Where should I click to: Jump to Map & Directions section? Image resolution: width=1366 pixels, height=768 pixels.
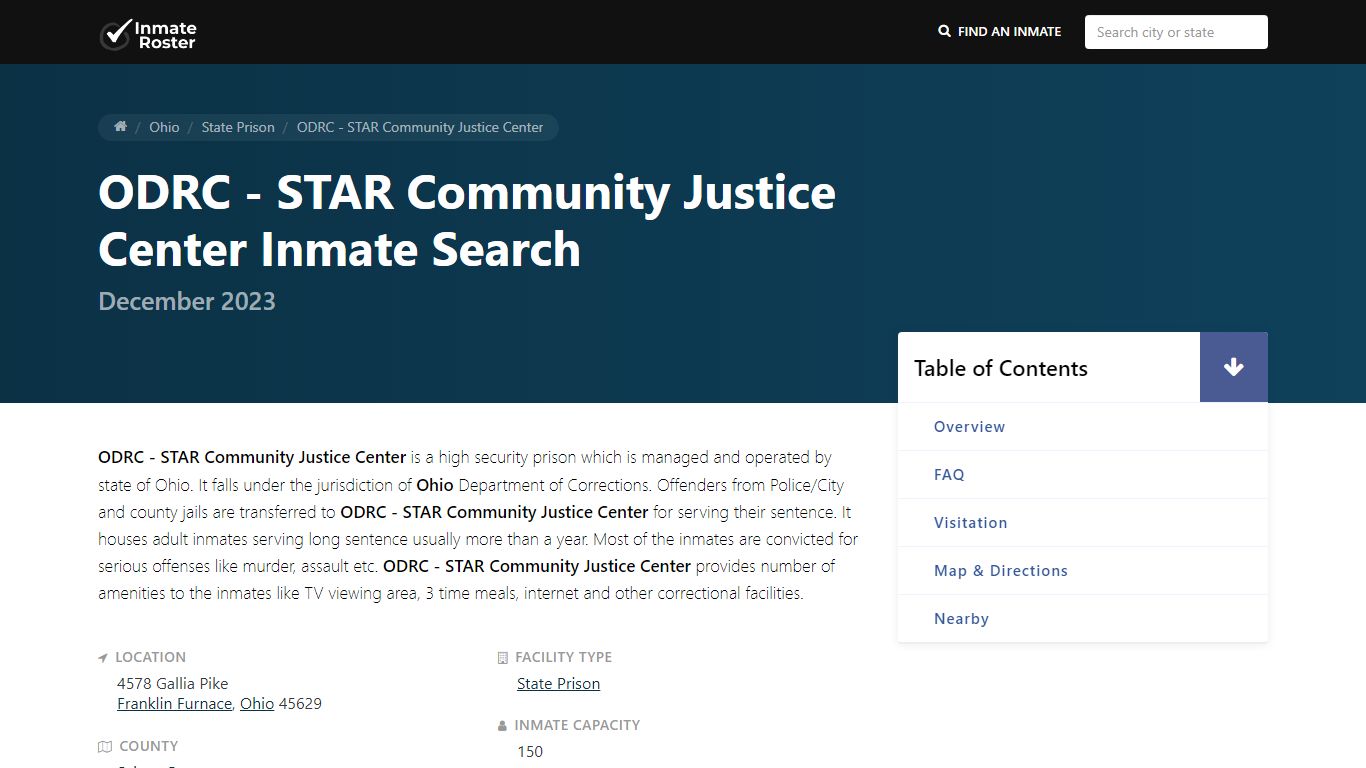point(1001,571)
